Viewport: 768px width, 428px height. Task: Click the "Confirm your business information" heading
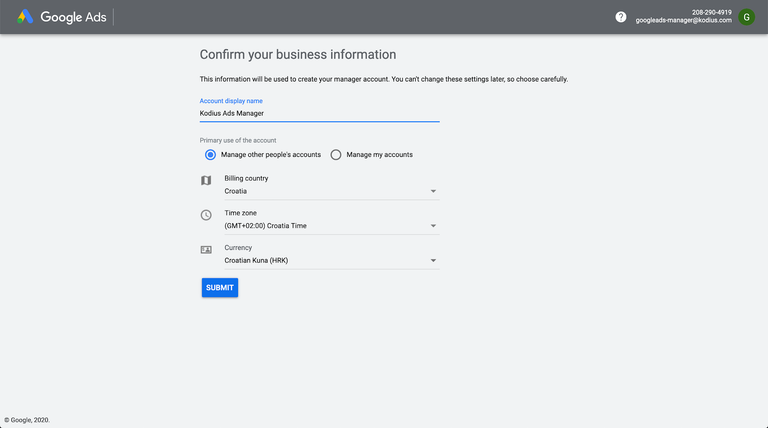[x=298, y=55]
